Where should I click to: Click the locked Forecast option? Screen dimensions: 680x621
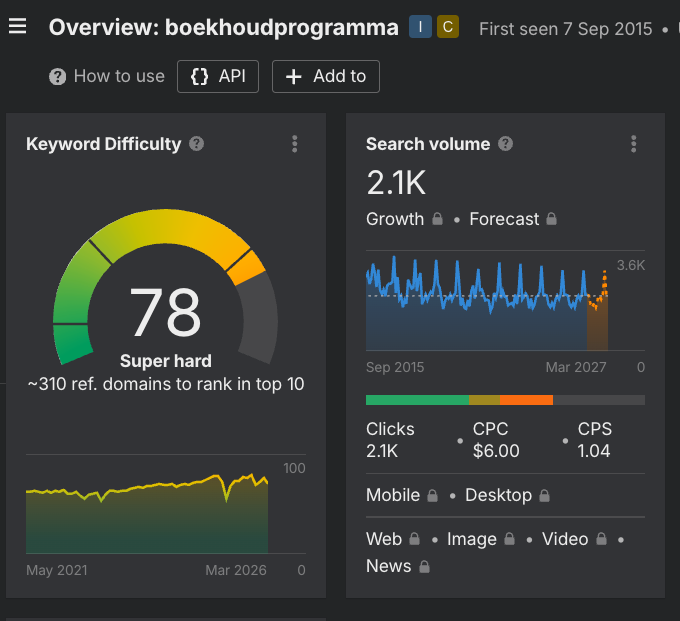513,219
